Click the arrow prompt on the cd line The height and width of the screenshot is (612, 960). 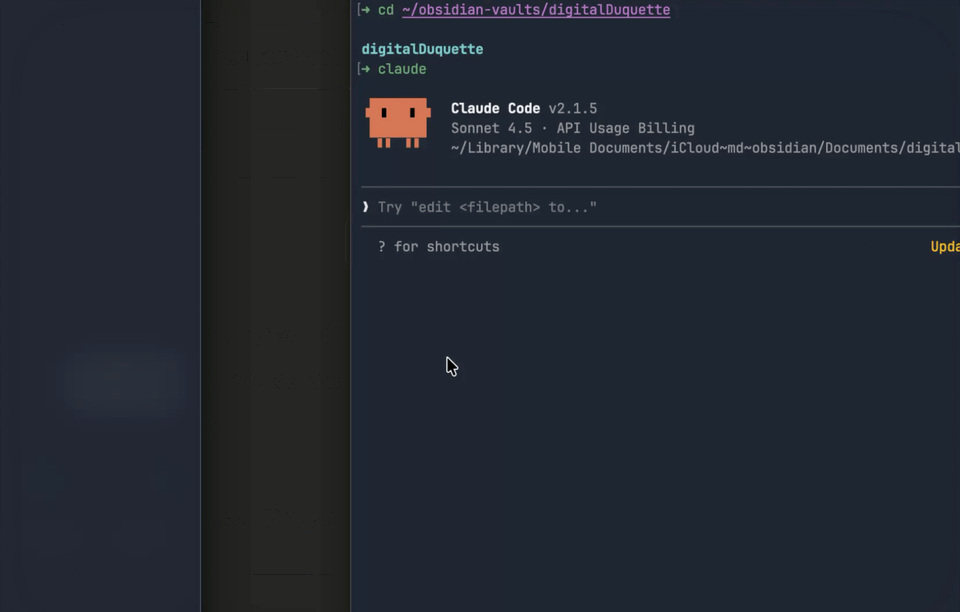pos(362,9)
